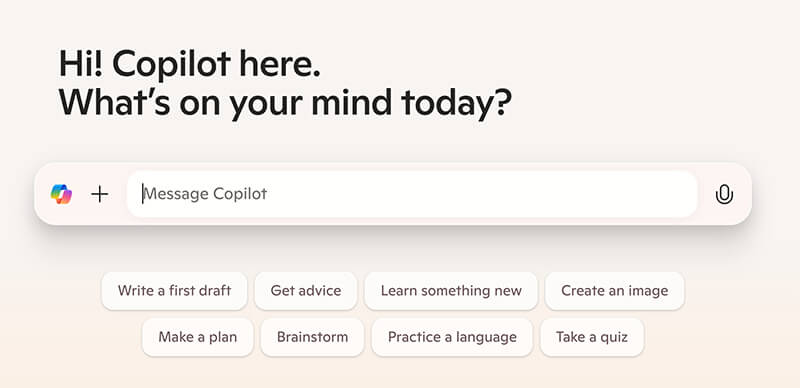Click the Message Copilot placeholder text
Screen dimensions: 800x388
(x=205, y=194)
